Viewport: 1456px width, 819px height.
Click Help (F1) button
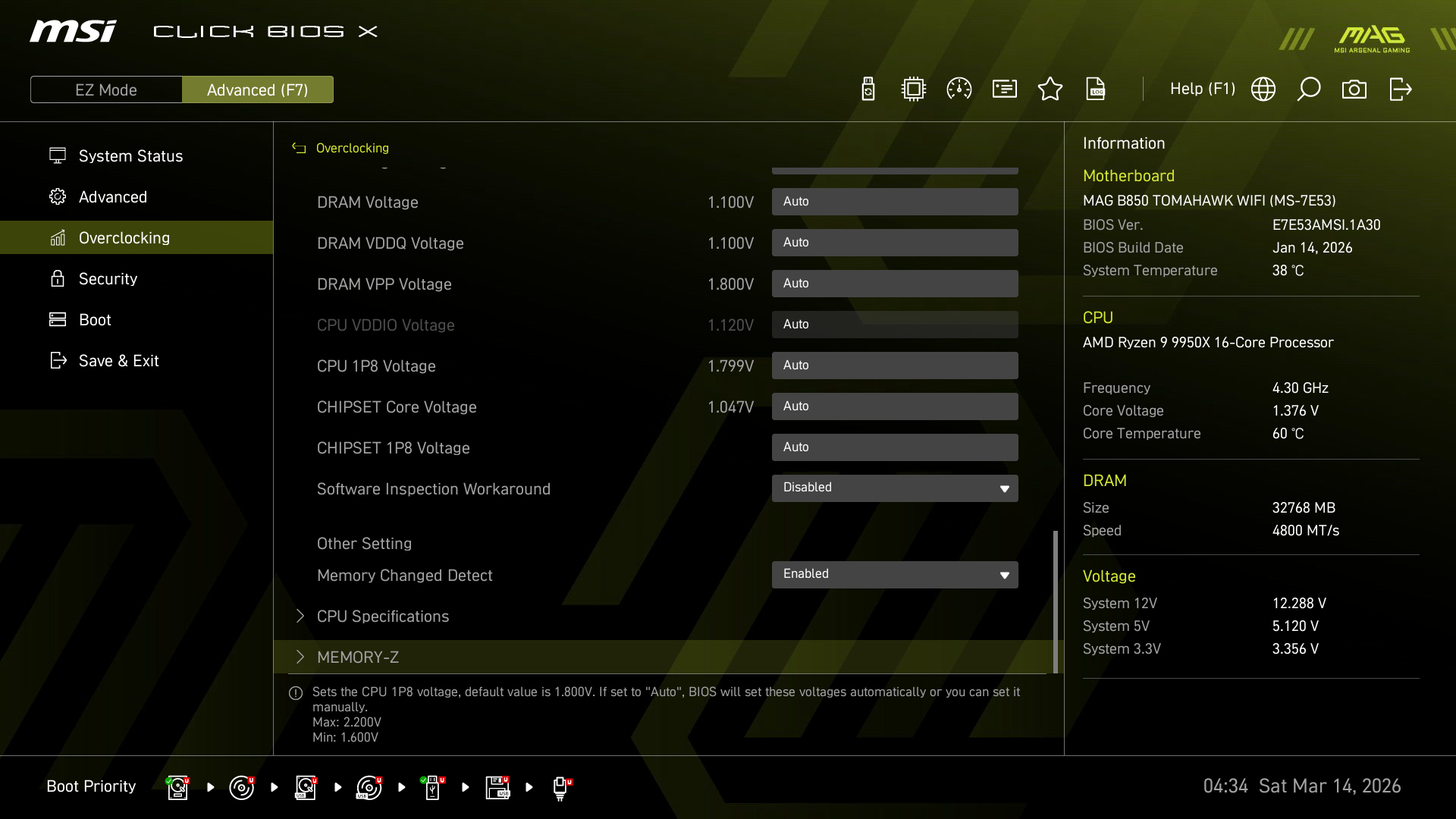click(x=1202, y=89)
